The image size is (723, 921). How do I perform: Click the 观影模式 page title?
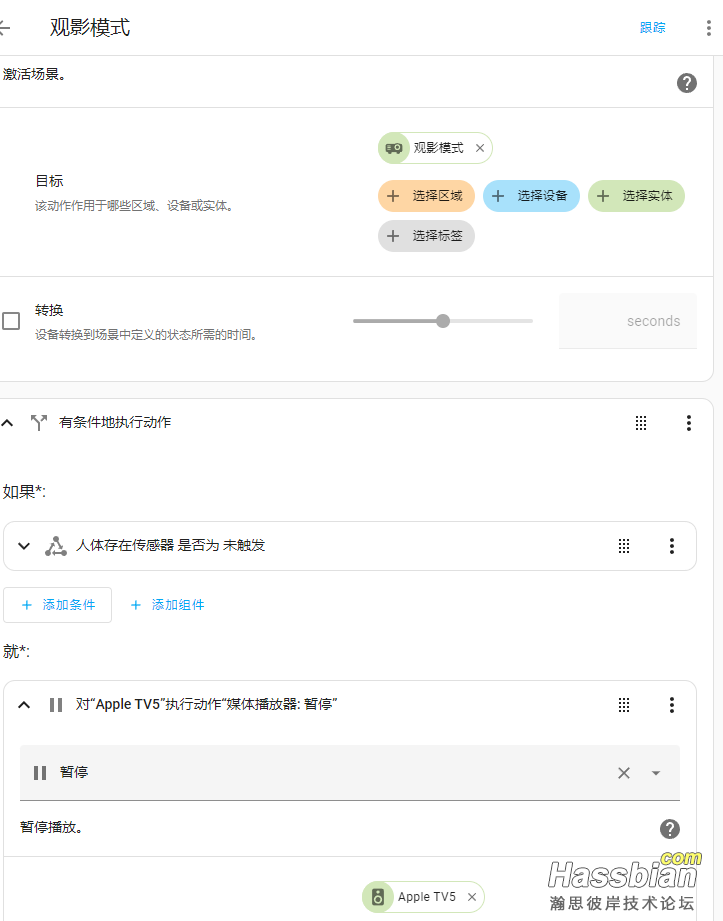(90, 28)
